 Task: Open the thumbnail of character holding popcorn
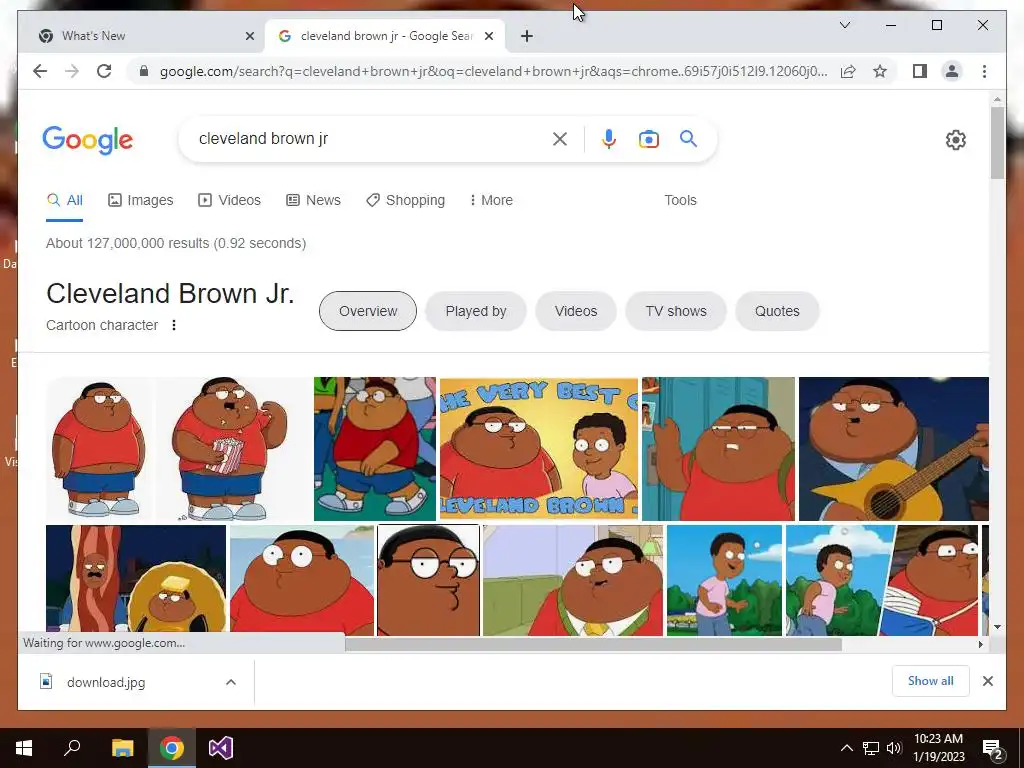(234, 449)
